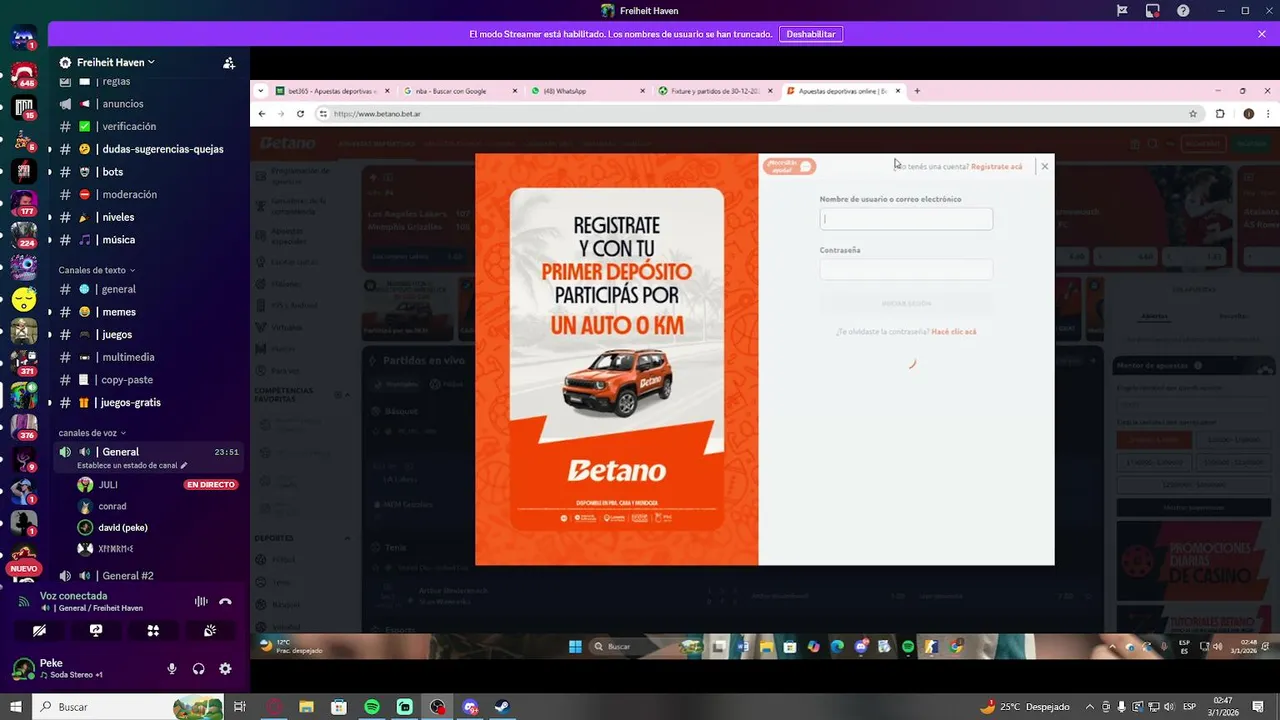Click Establece un estado de canal
Image resolution: width=1280 pixels, height=720 pixels.
132,466
